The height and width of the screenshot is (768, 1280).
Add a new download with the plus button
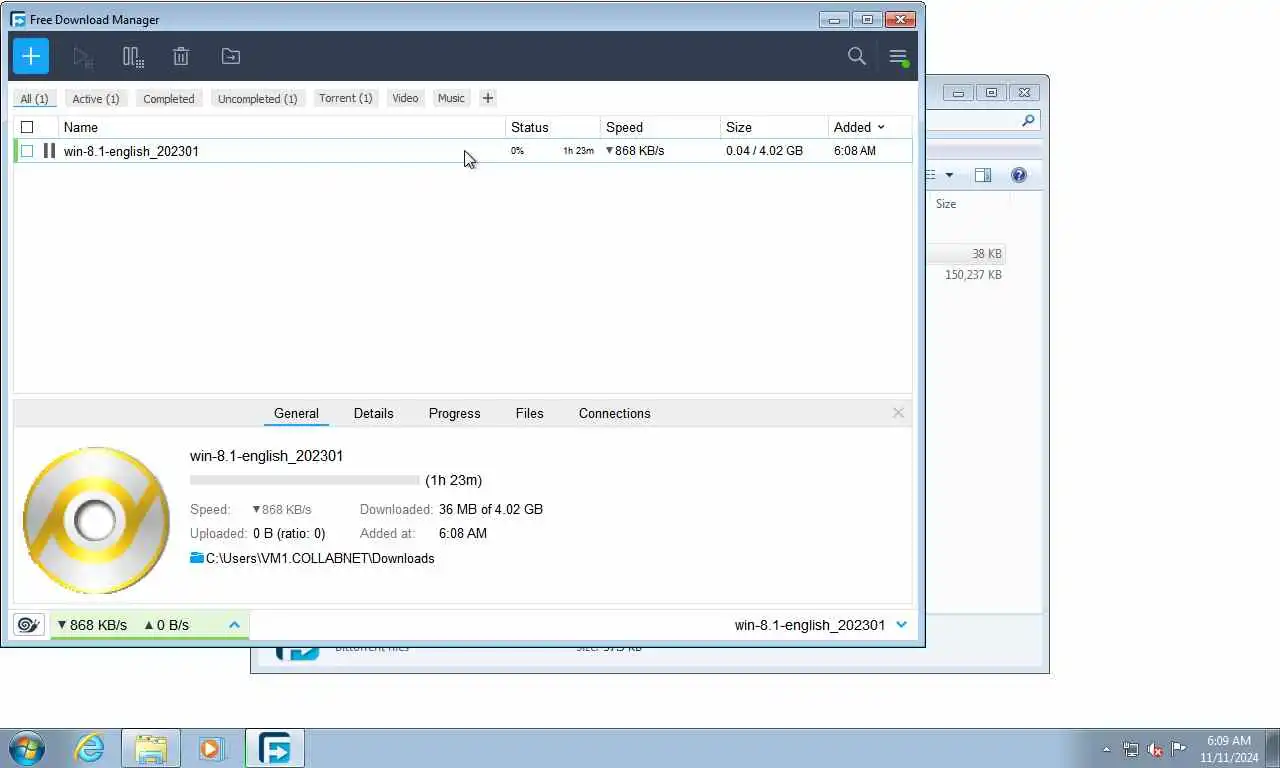(31, 56)
